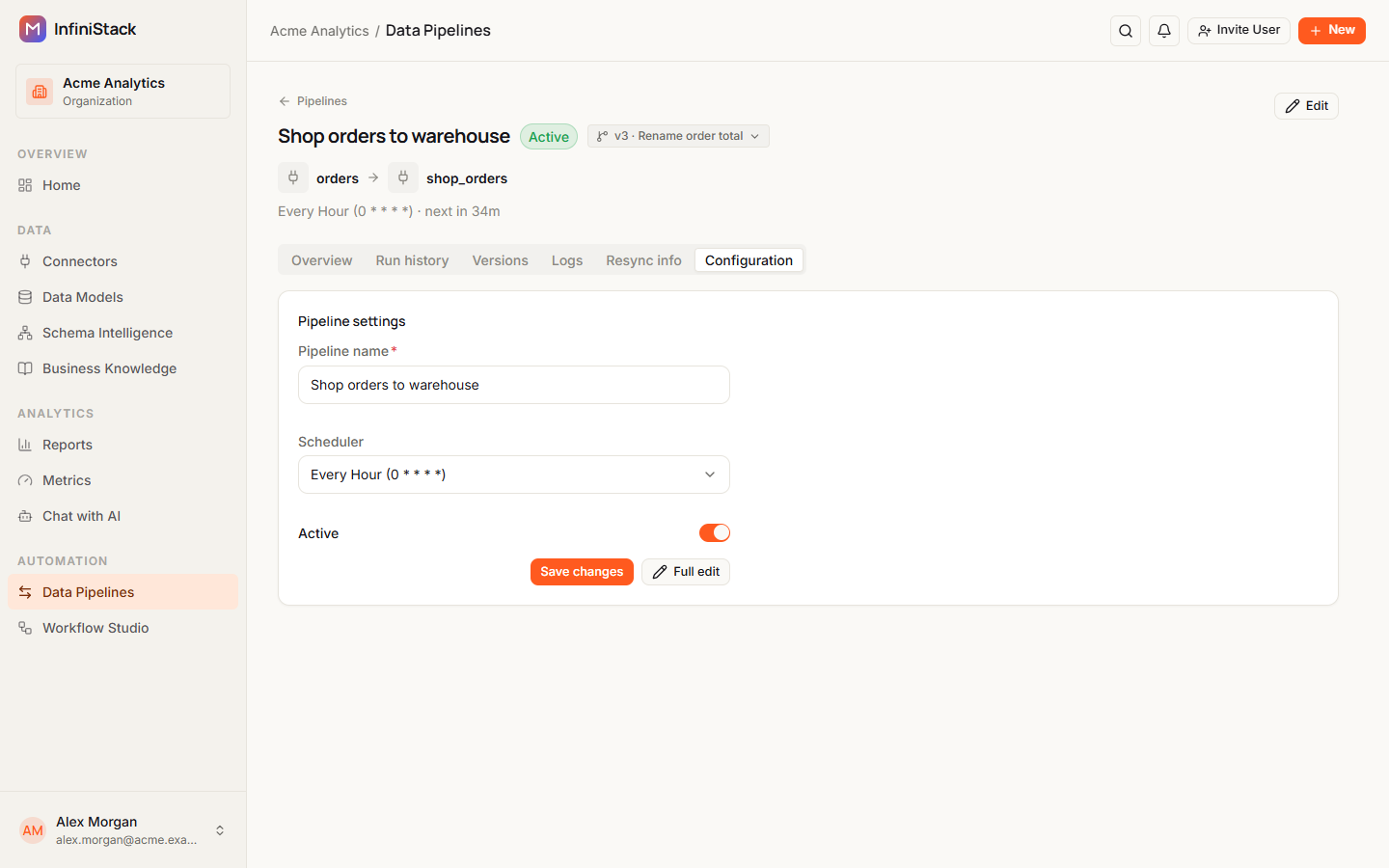Click the back arrow beside Pipelines
This screenshot has height=868, width=1389.
tap(285, 101)
